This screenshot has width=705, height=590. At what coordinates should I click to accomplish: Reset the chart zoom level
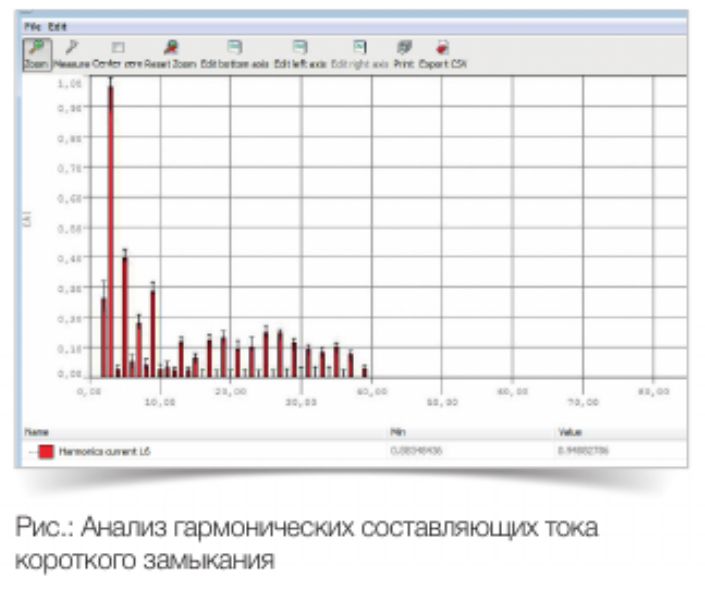[172, 53]
